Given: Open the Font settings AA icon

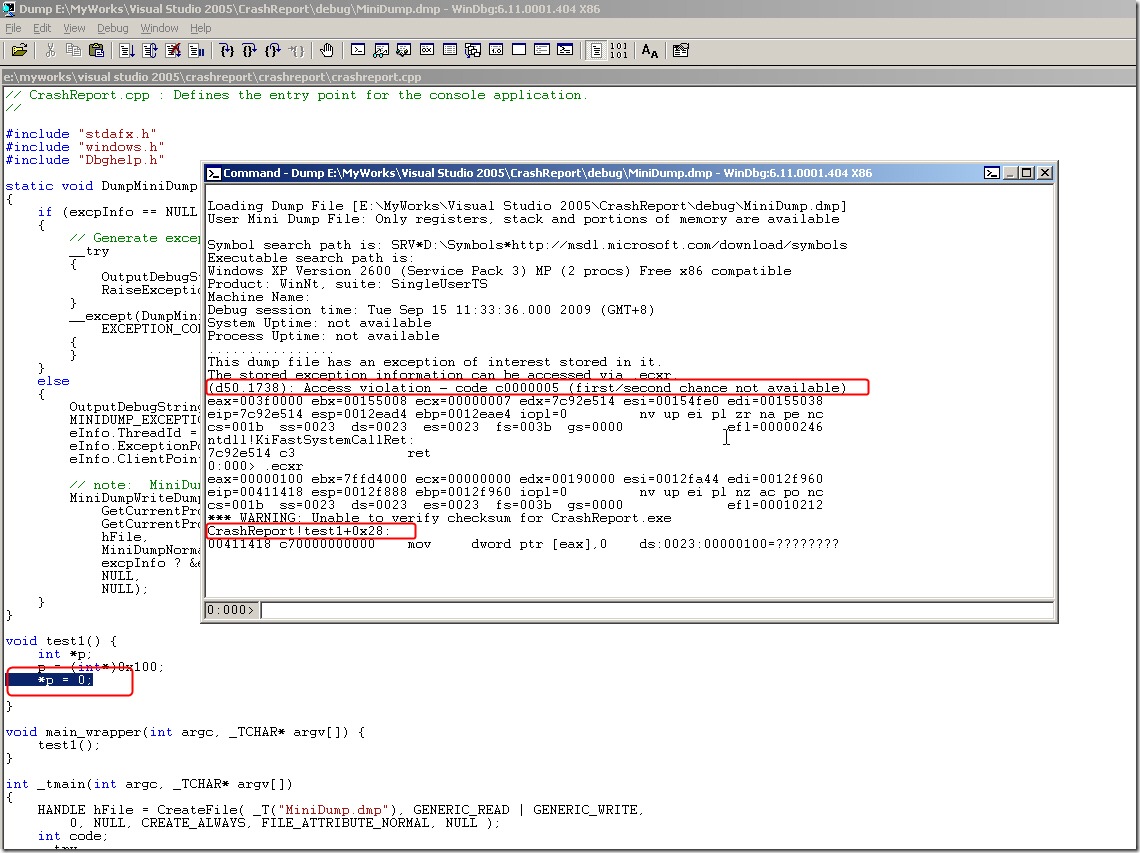Looking at the screenshot, I should click(x=650, y=50).
